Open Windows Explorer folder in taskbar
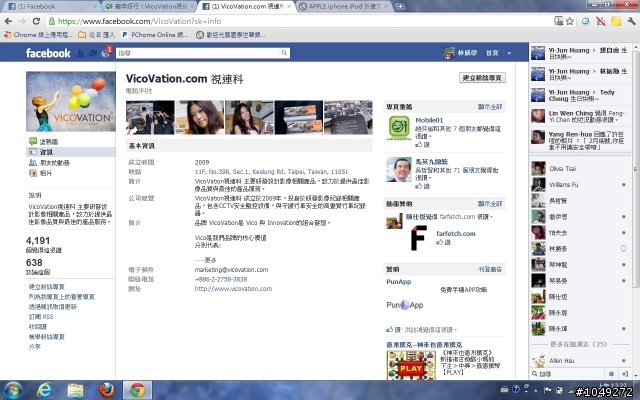 pos(75,390)
